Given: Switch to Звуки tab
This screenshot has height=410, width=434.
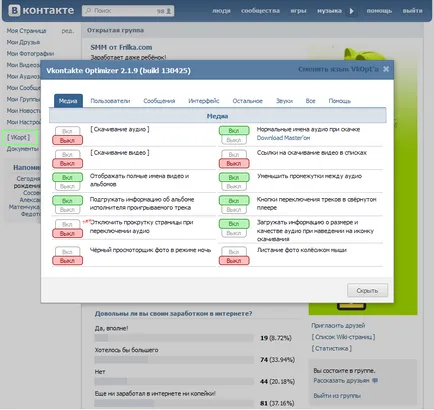Looking at the screenshot, I should pyautogui.click(x=284, y=101).
